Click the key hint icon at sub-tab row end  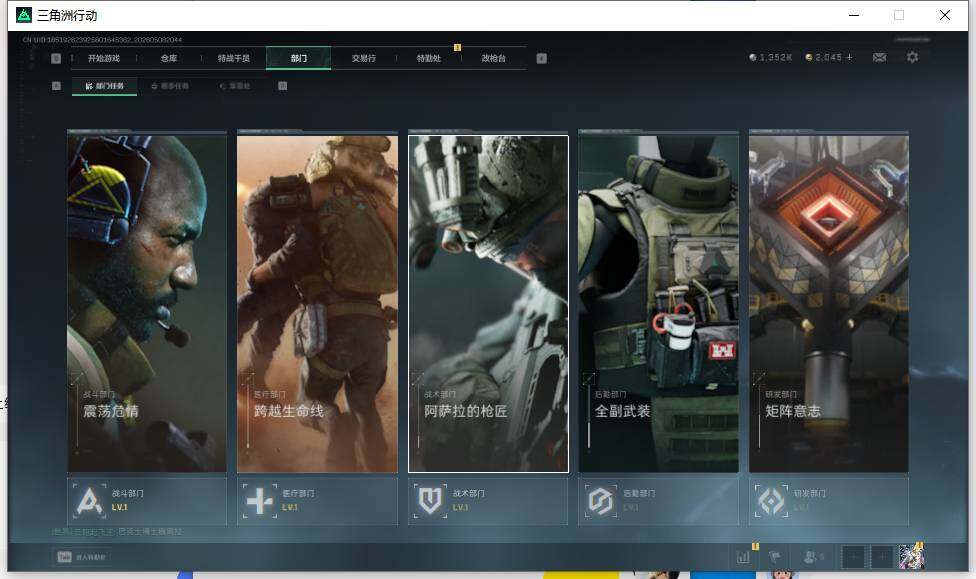[283, 86]
